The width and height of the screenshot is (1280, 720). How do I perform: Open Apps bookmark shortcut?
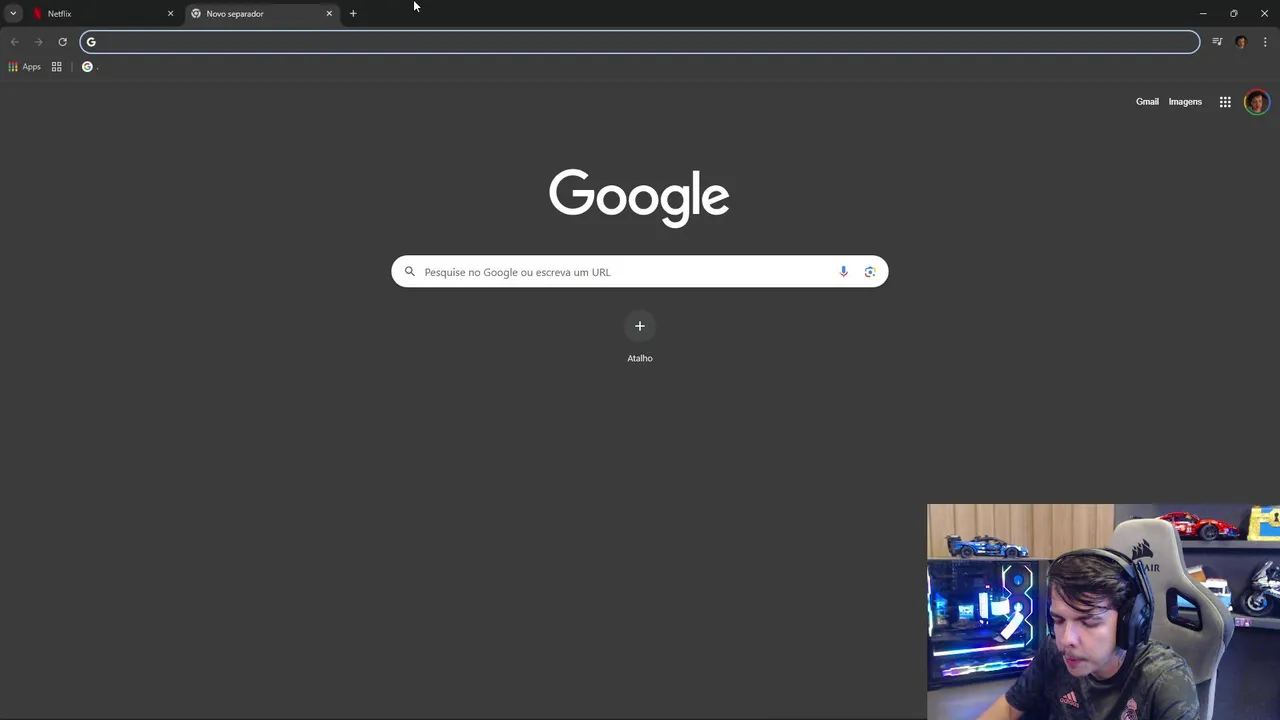click(24, 67)
